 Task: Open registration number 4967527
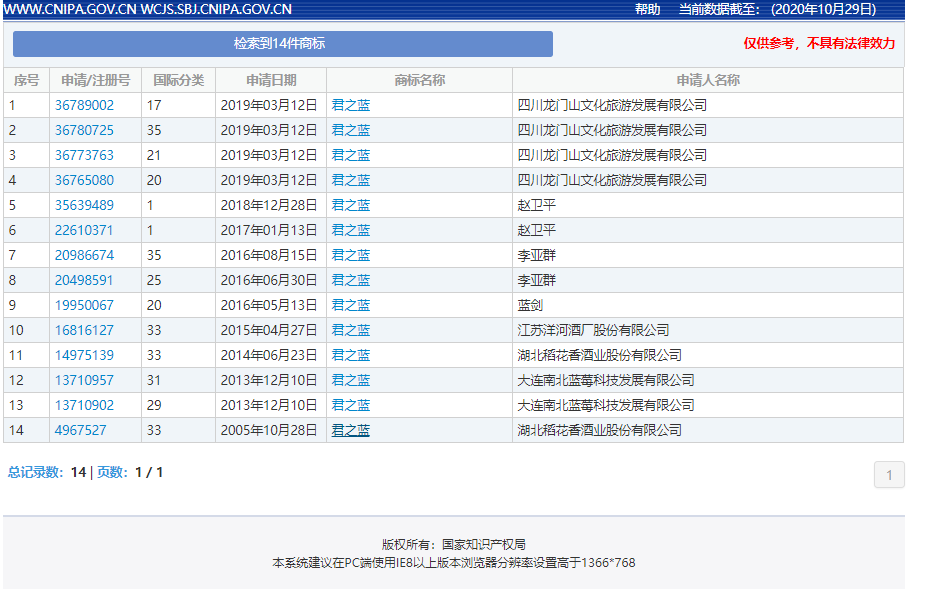click(80, 430)
